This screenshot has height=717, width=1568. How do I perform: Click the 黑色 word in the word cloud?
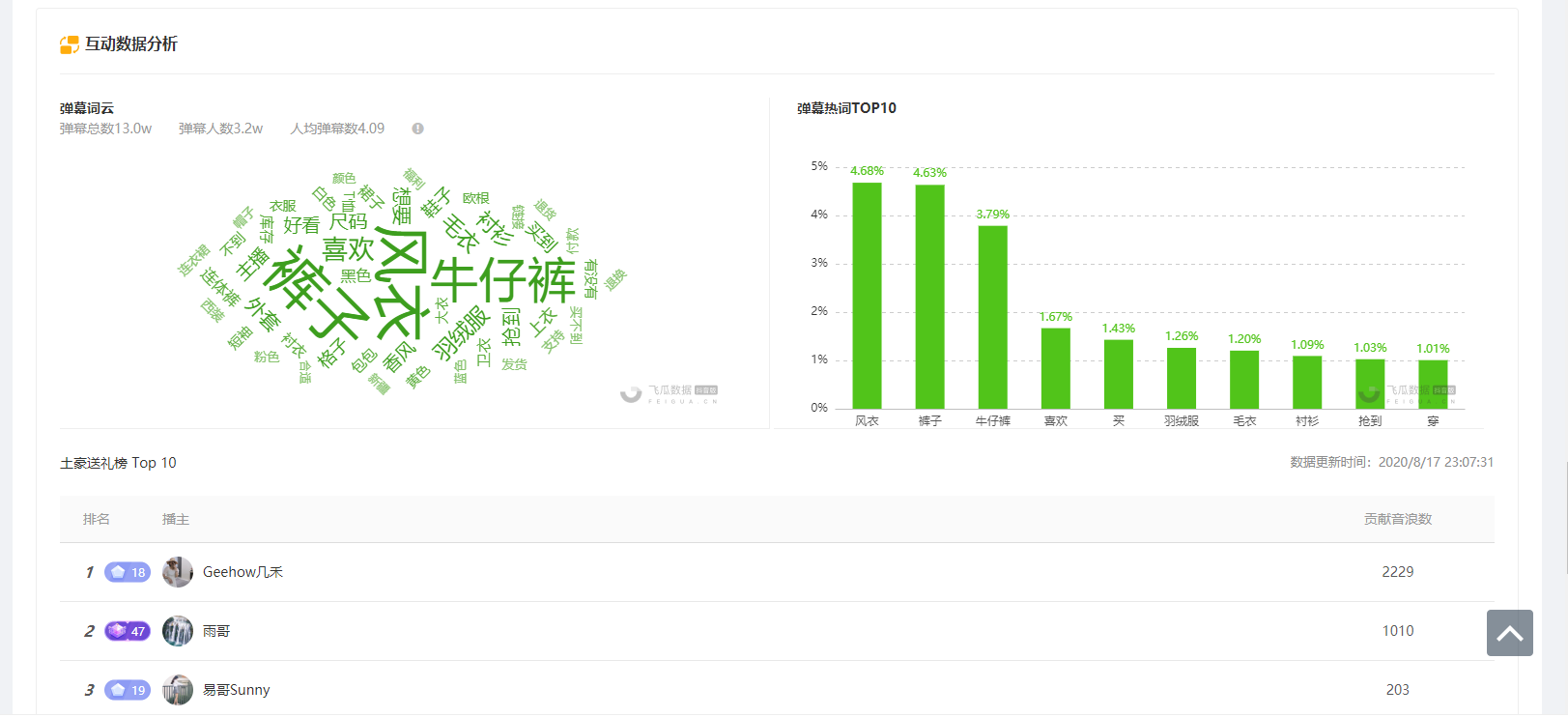click(356, 275)
